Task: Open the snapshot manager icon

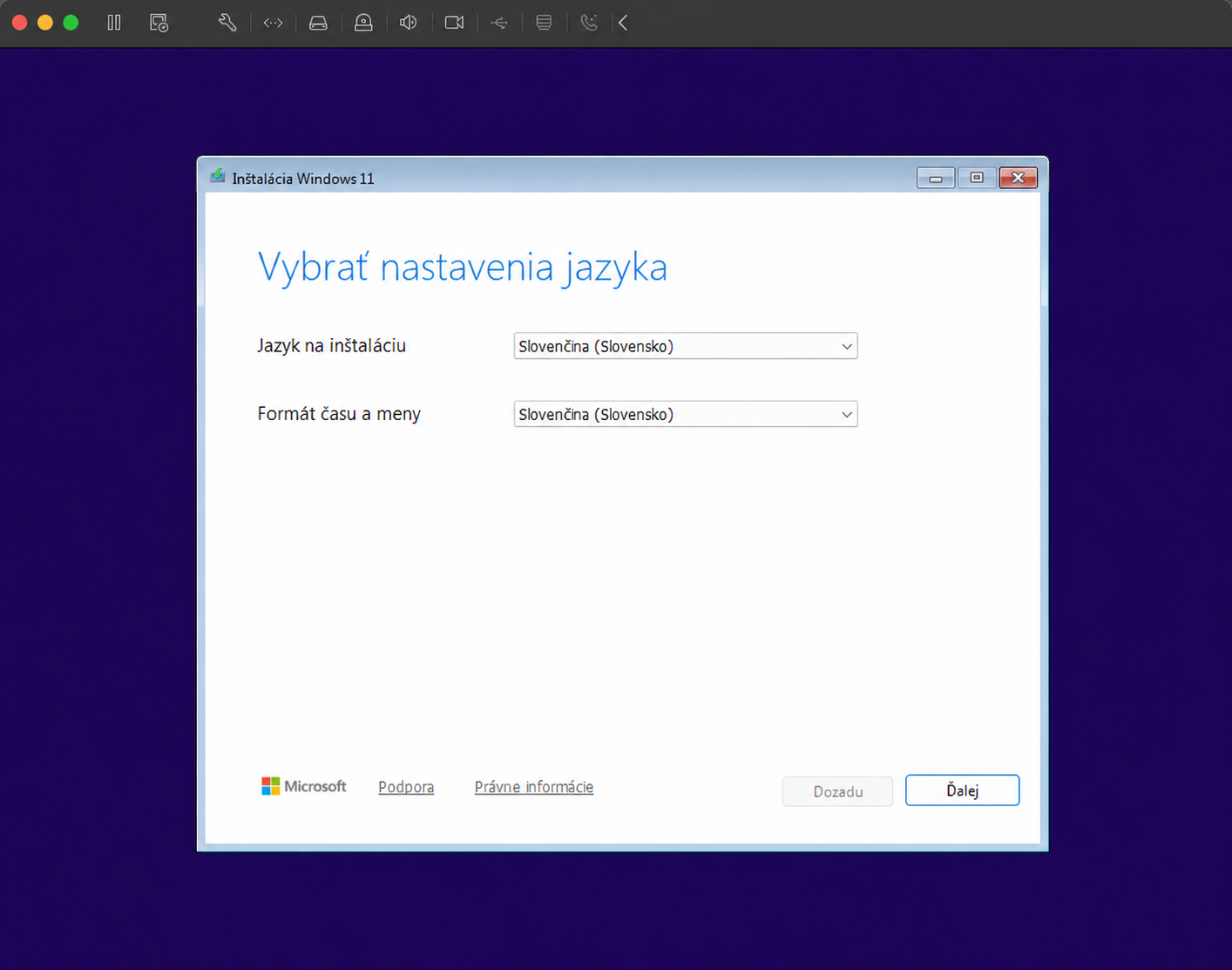Action: point(159,23)
